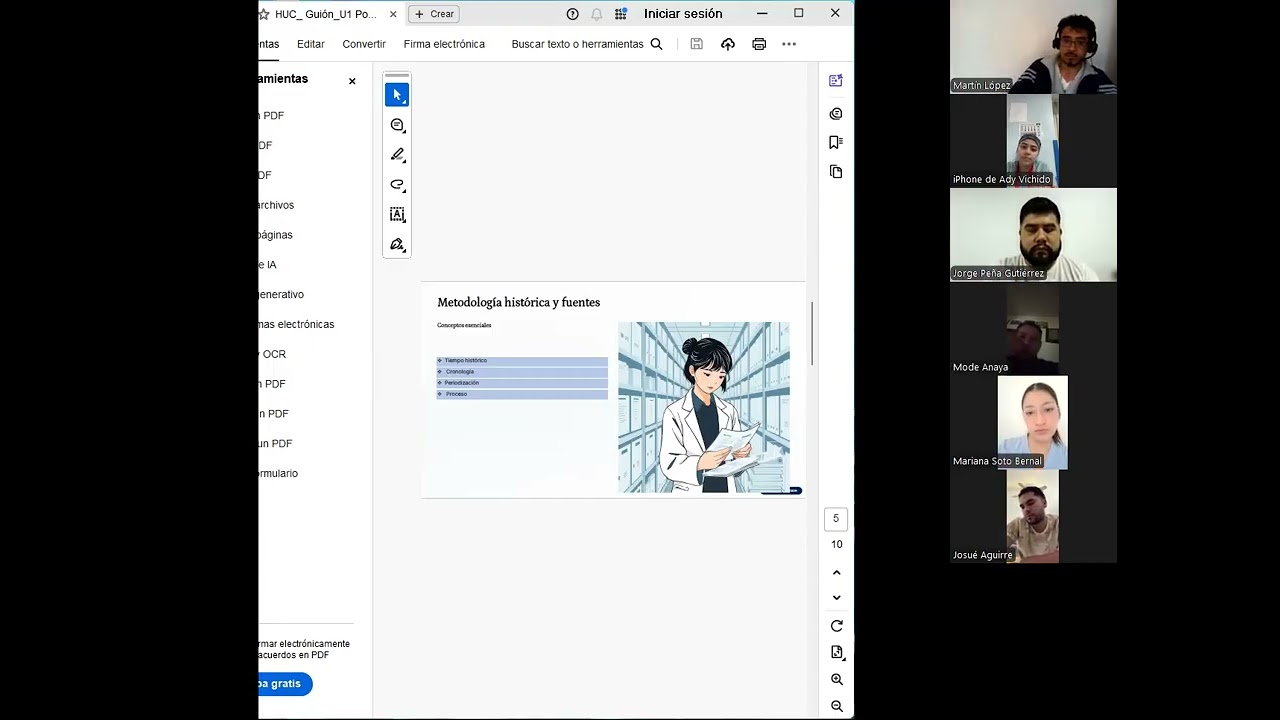Click the slide title Metodología histórica y fuentes
This screenshot has height=720, width=1280.
(518, 302)
